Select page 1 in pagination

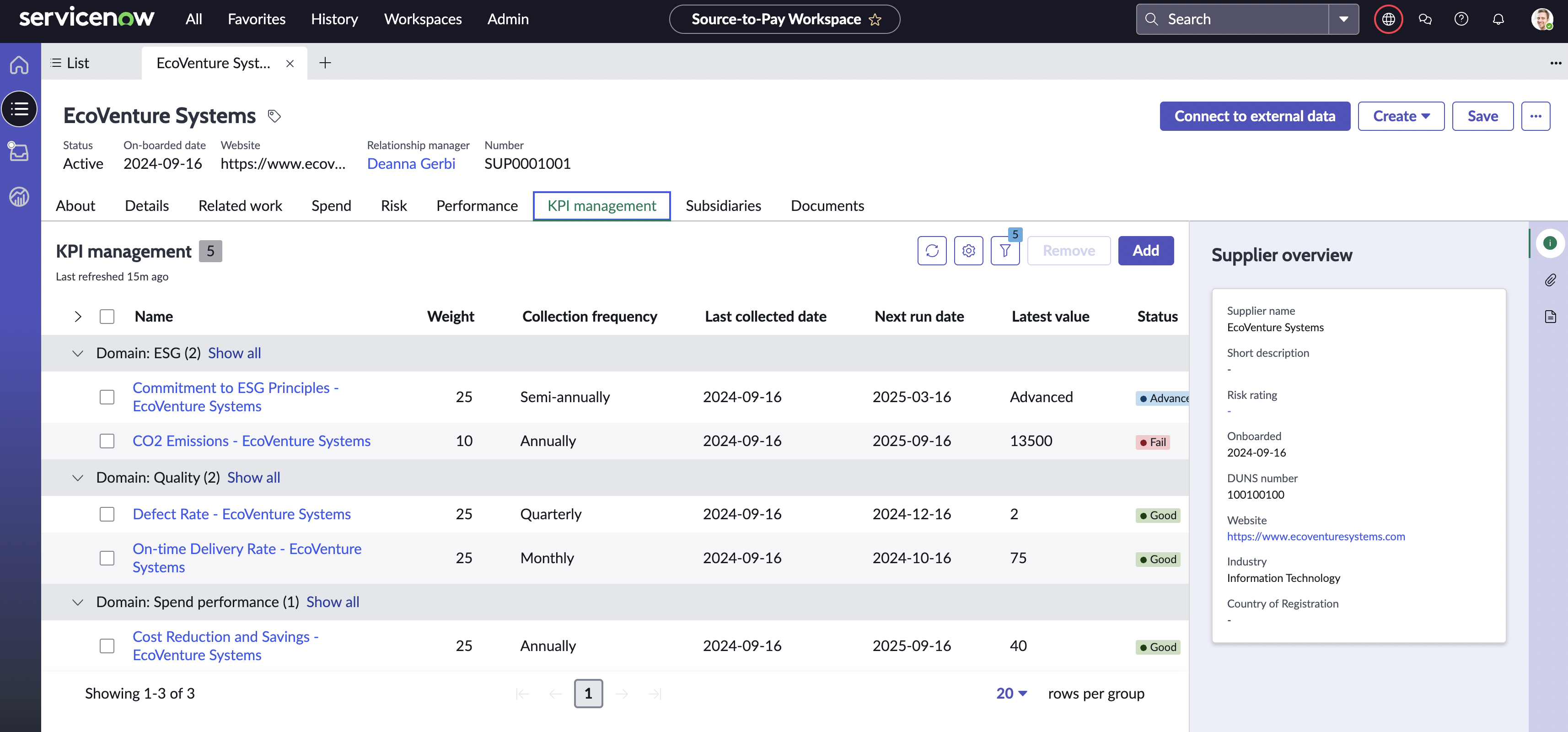point(588,694)
